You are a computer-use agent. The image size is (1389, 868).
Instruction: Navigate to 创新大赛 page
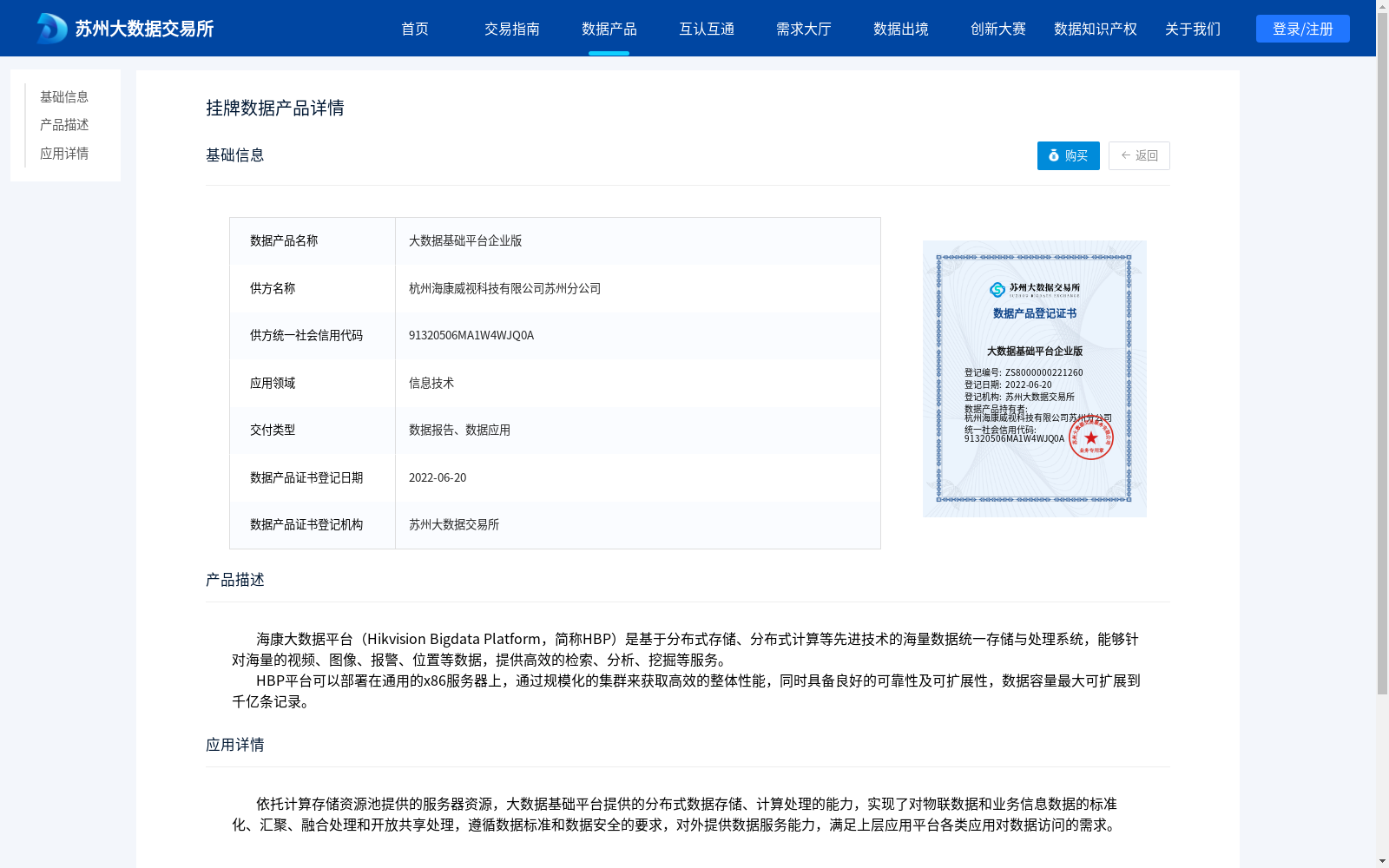point(998,29)
